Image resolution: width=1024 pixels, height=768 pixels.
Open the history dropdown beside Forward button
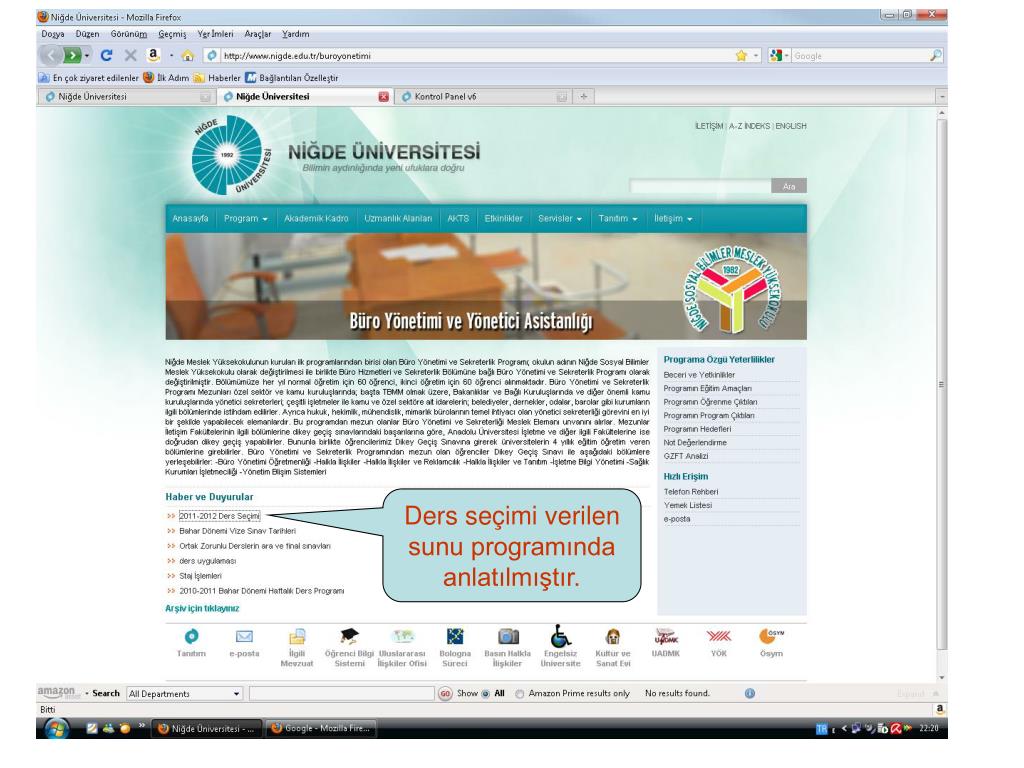[87, 56]
